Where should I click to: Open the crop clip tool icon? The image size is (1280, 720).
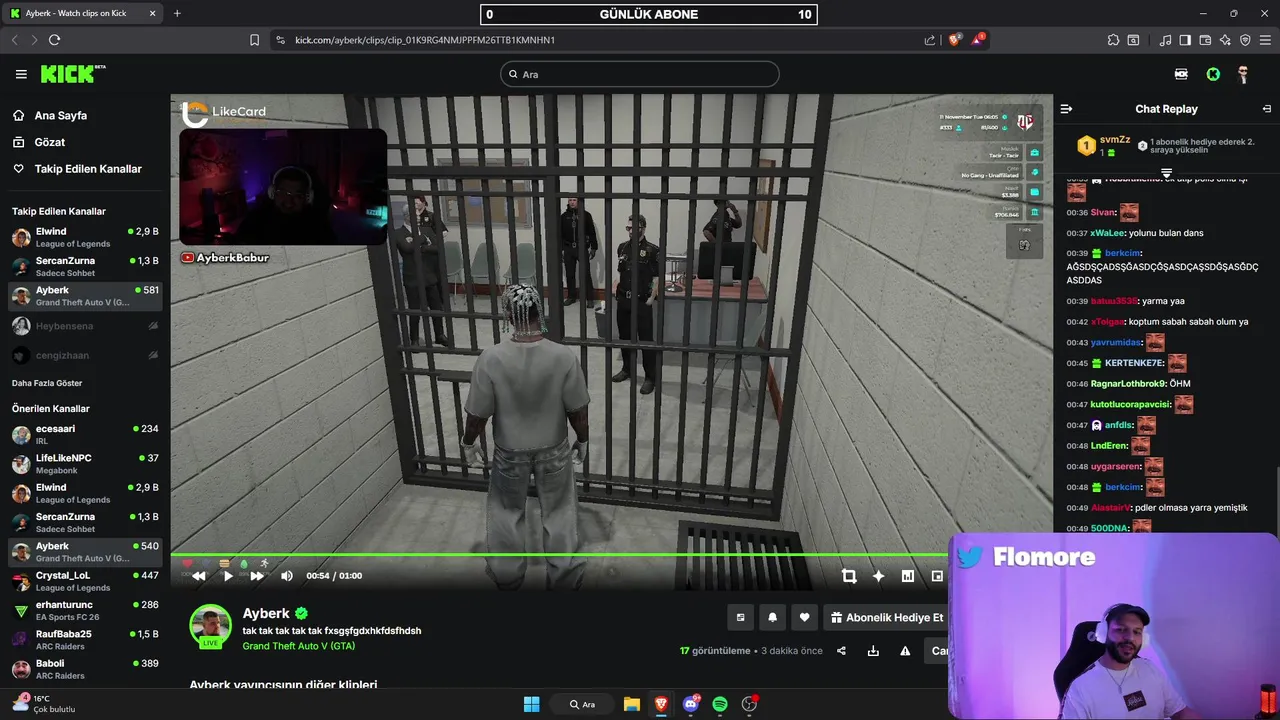click(849, 576)
